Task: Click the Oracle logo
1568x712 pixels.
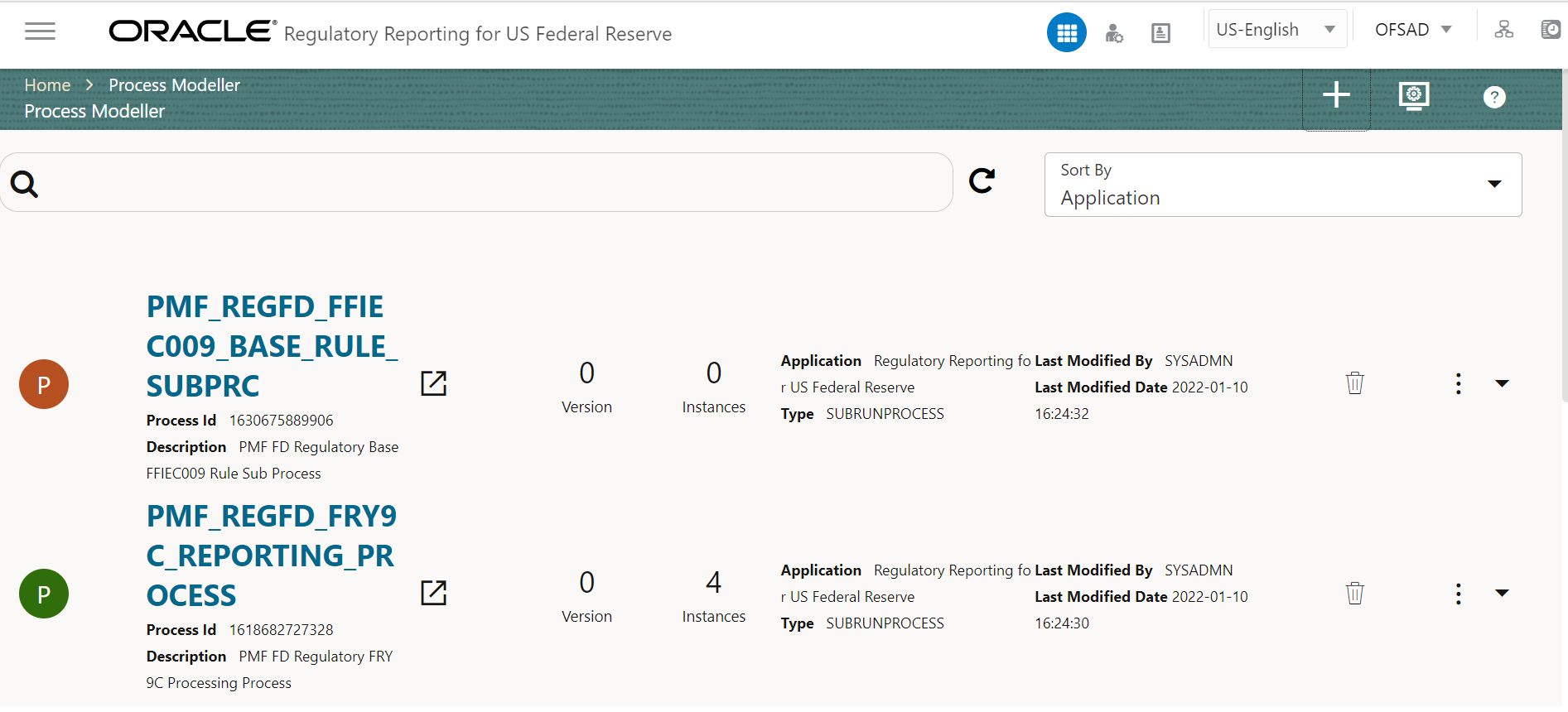Action: [x=192, y=31]
